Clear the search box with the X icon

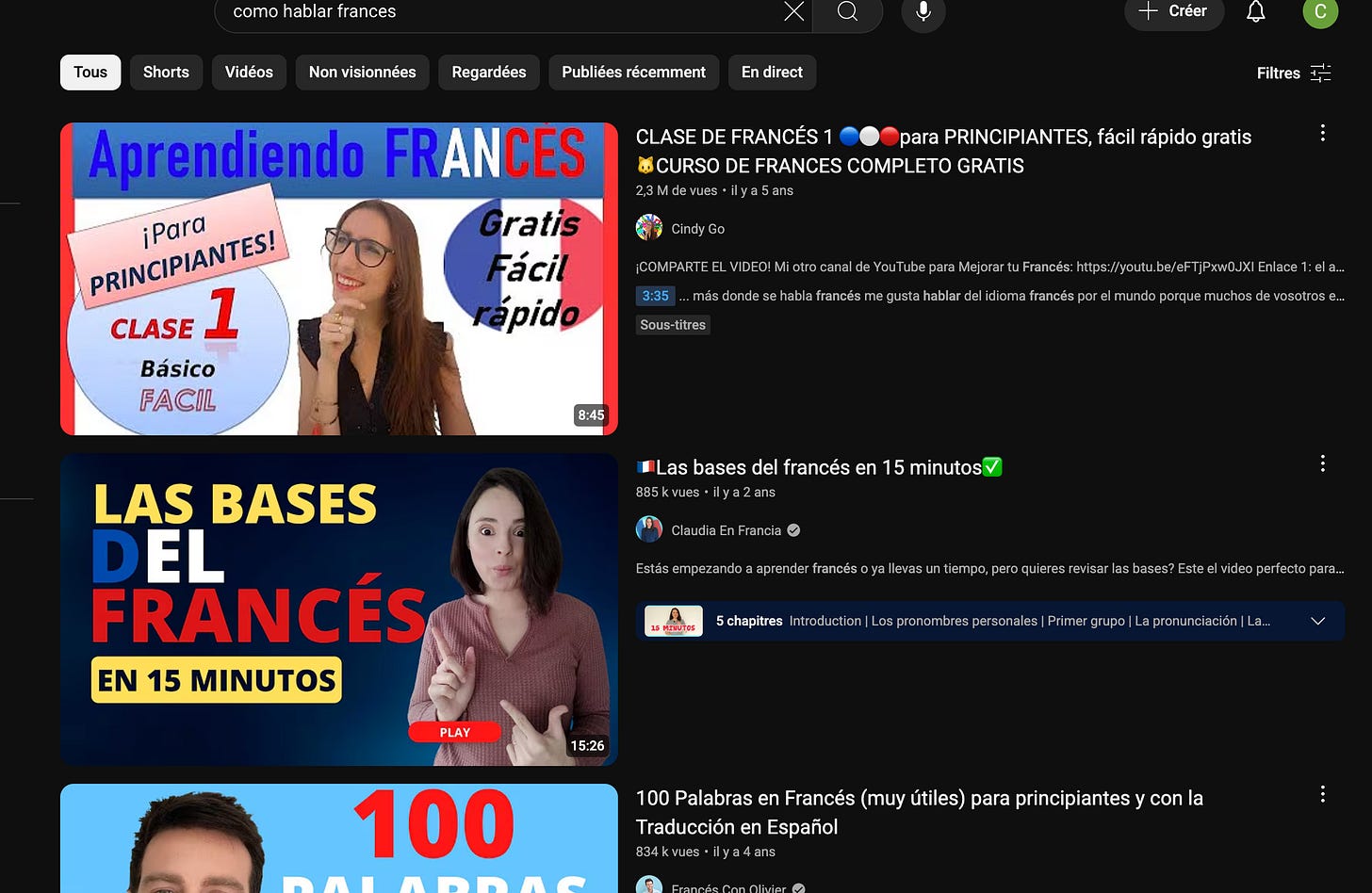[793, 11]
